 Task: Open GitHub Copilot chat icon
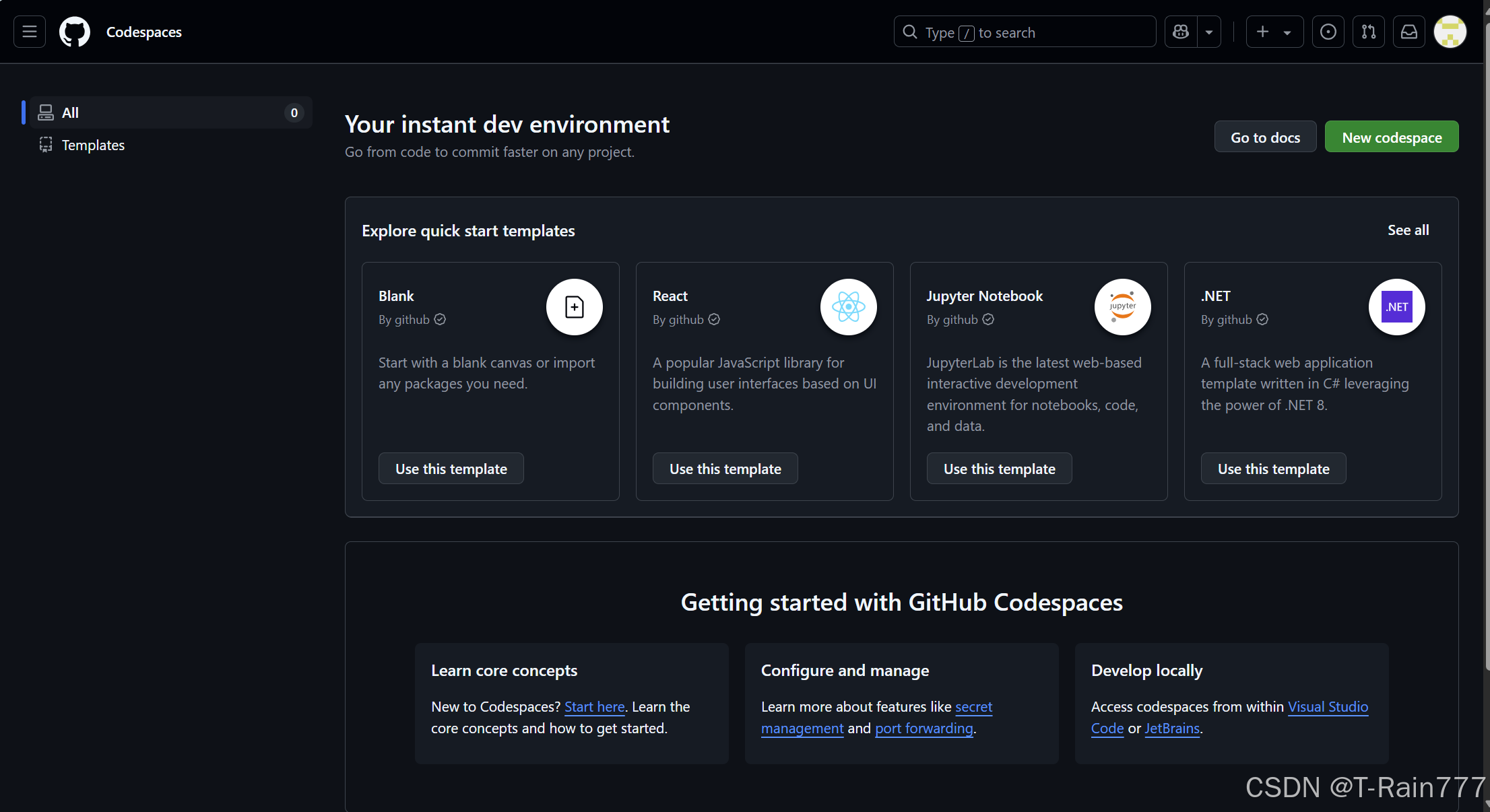[x=1181, y=32]
